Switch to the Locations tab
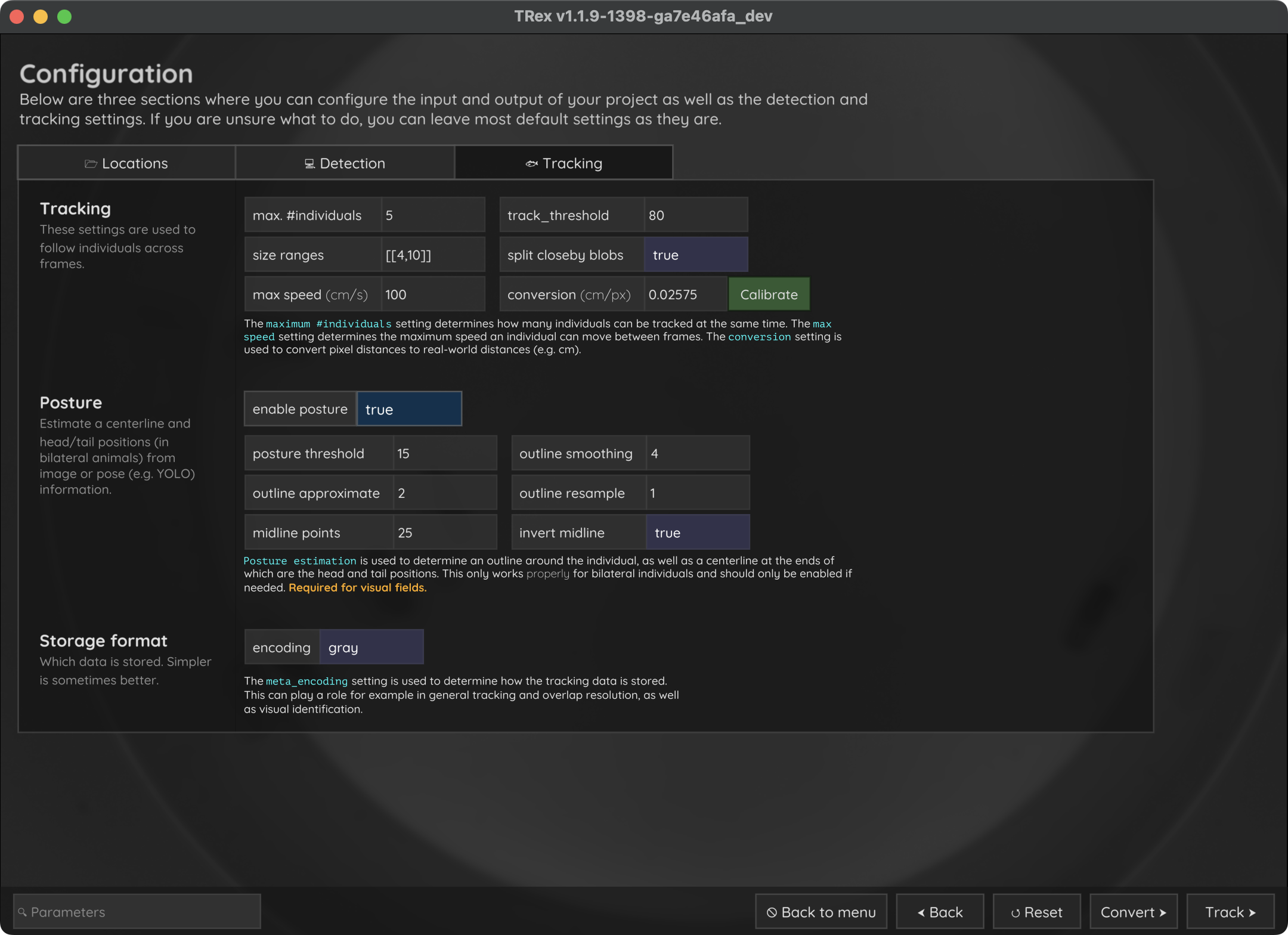The image size is (1288, 935). click(x=126, y=163)
